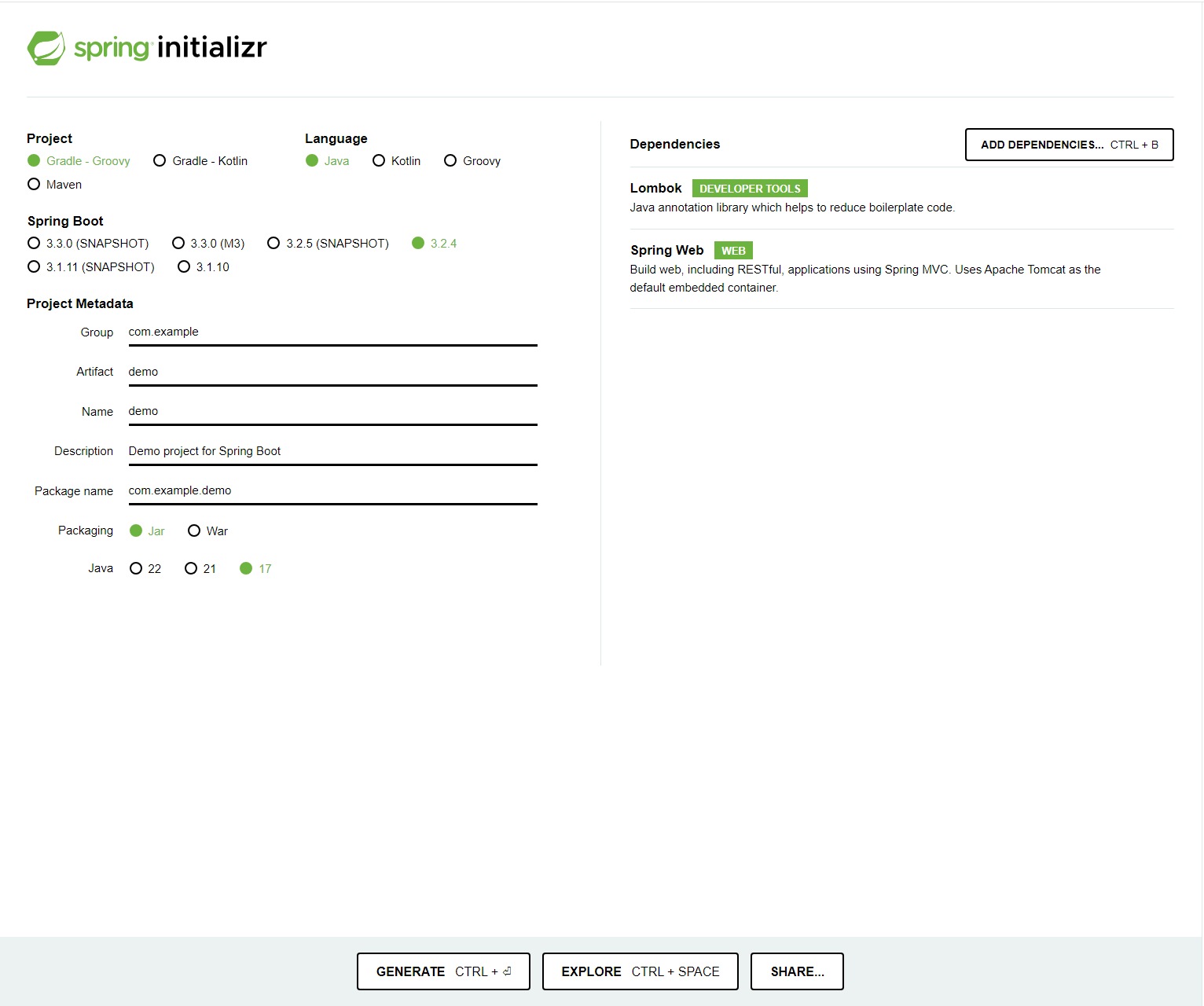
Task: Click the Spring Web description text
Action: coord(865,278)
